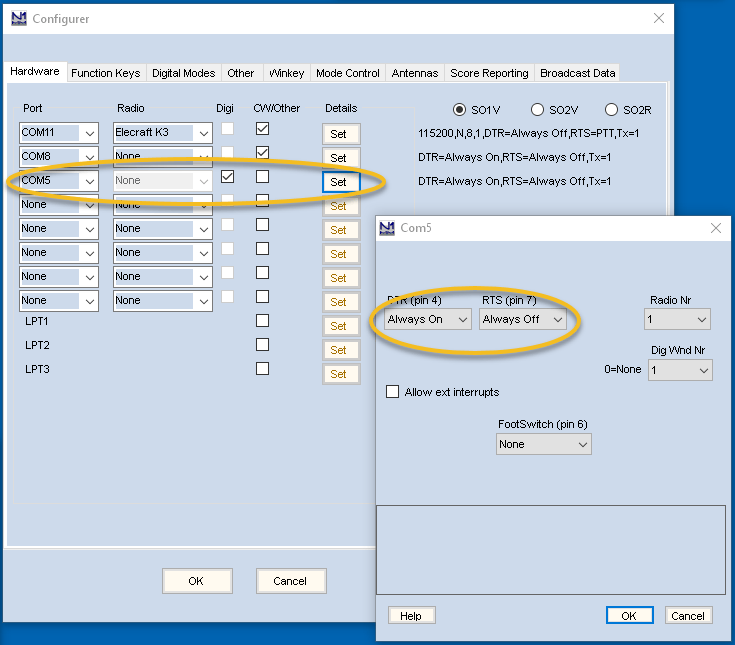Toggle Digi checkbox for COM11 row
Screen dimensions: 735x645
[x=227, y=128]
